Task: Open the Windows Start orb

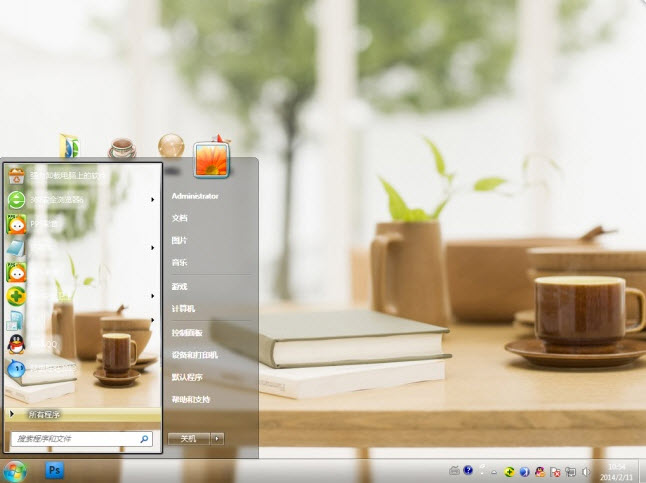Action: (14, 471)
